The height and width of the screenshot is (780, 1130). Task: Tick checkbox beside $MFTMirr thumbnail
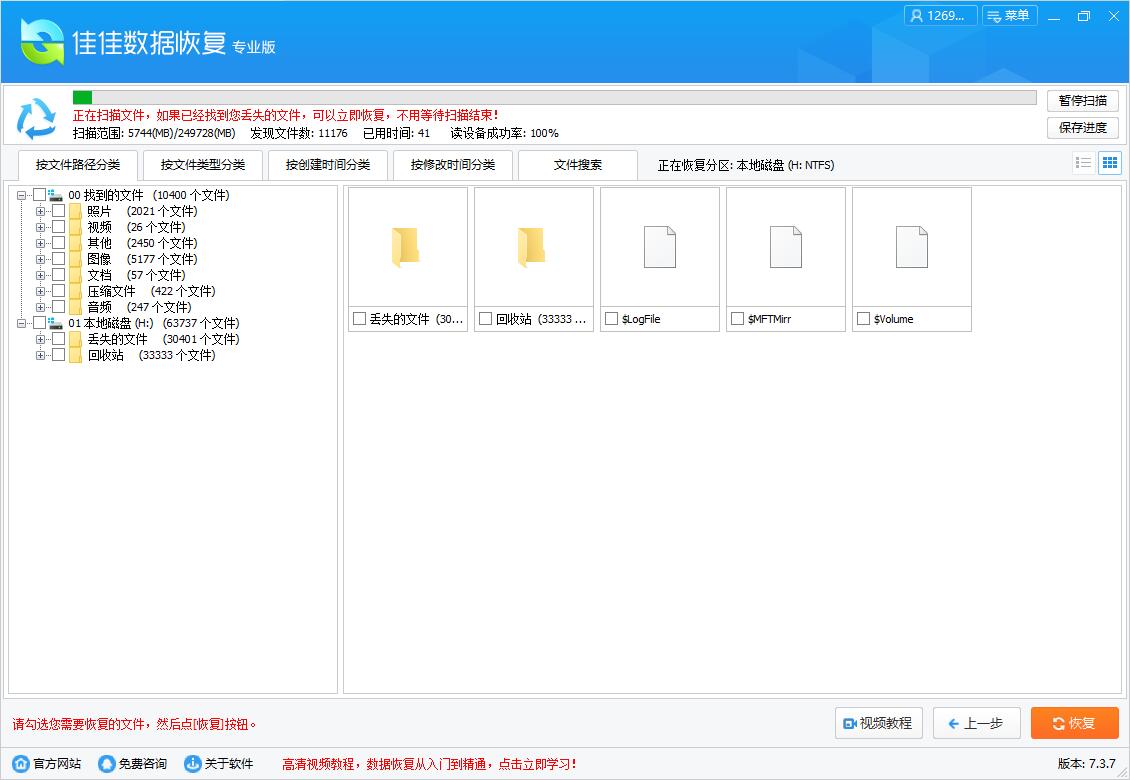point(737,319)
